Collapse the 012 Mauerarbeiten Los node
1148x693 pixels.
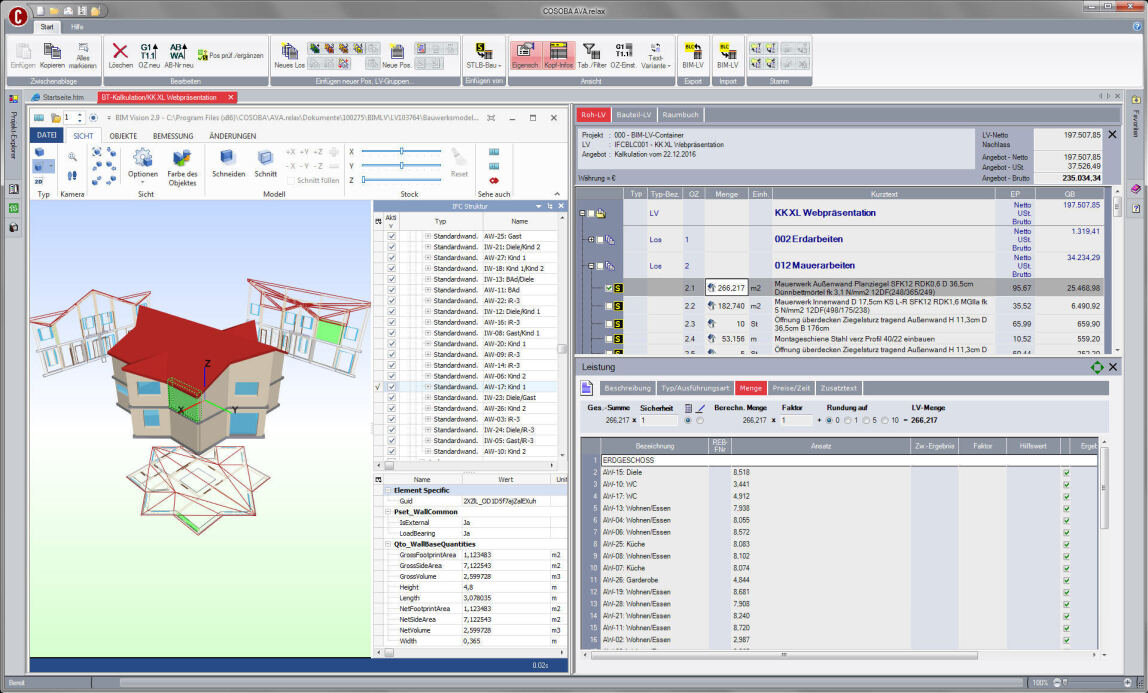point(591,266)
